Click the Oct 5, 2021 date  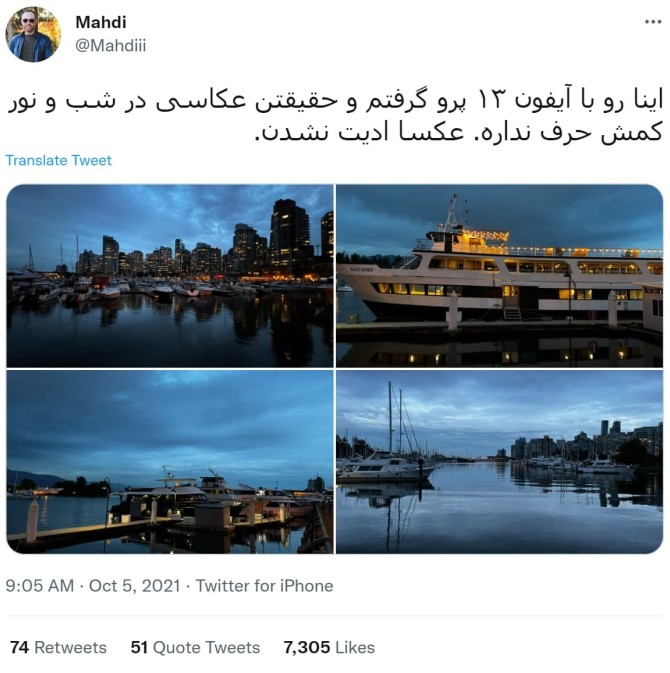134,586
